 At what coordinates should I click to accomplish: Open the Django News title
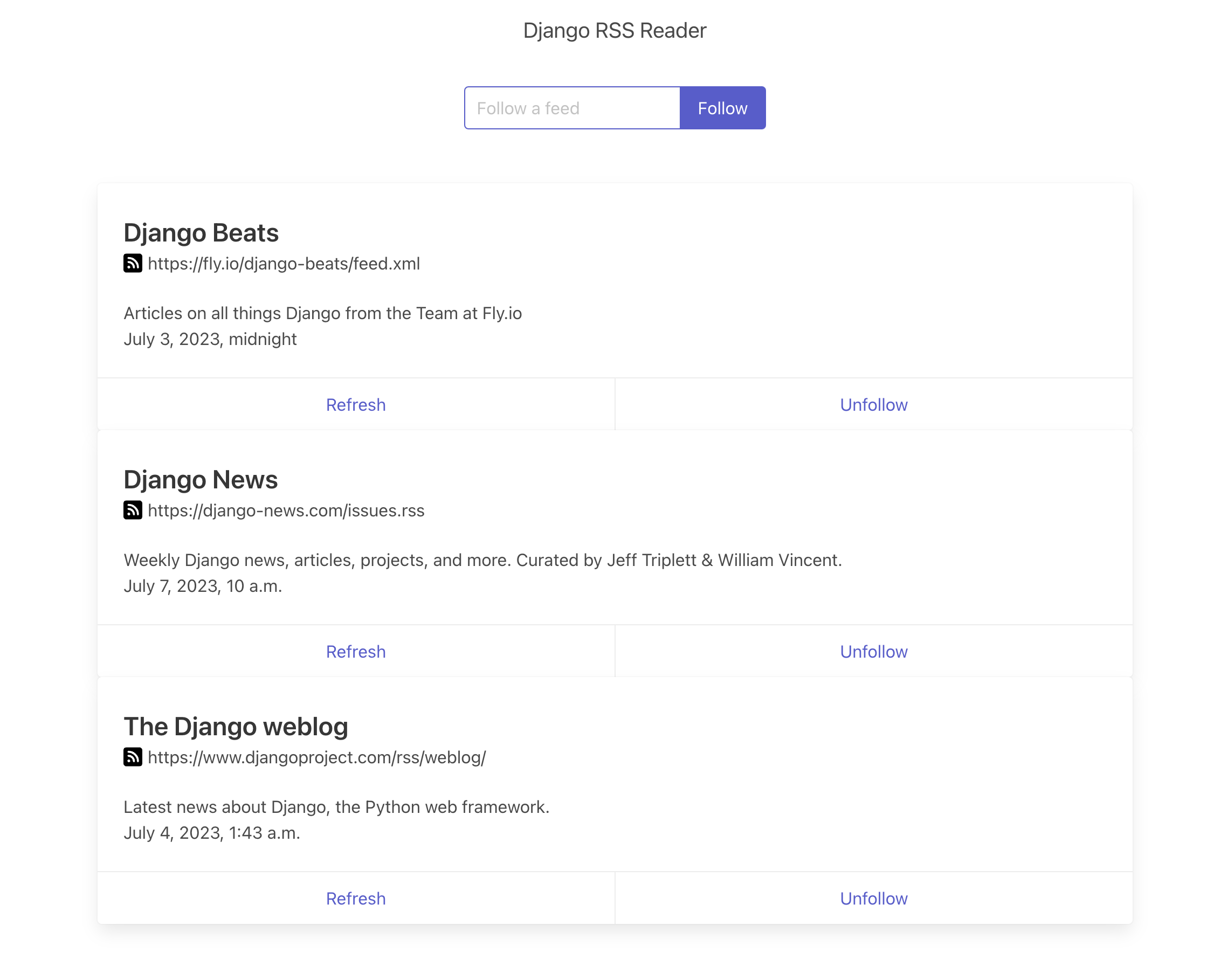pyautogui.click(x=201, y=479)
